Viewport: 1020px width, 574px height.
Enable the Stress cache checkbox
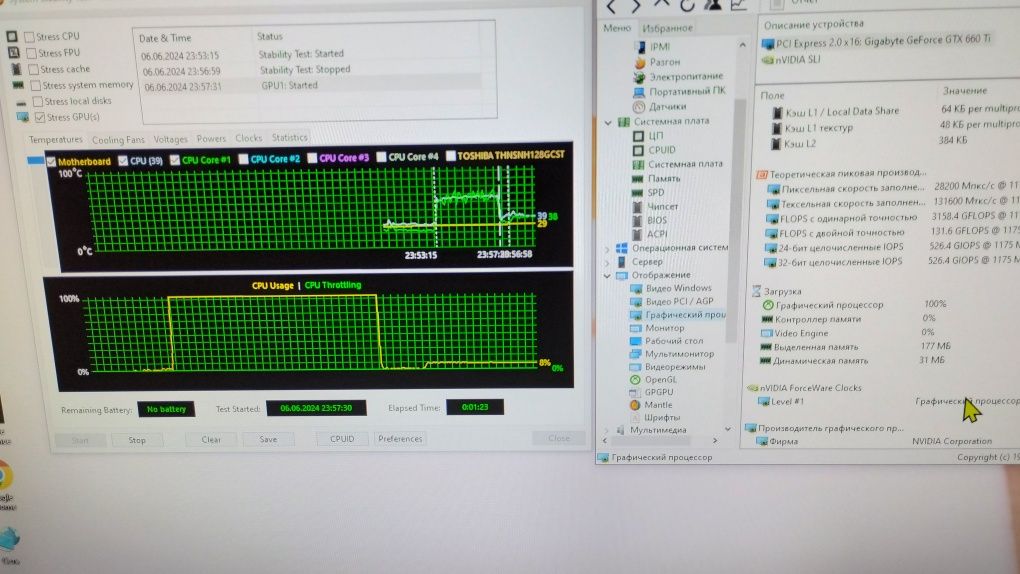pyautogui.click(x=33, y=69)
